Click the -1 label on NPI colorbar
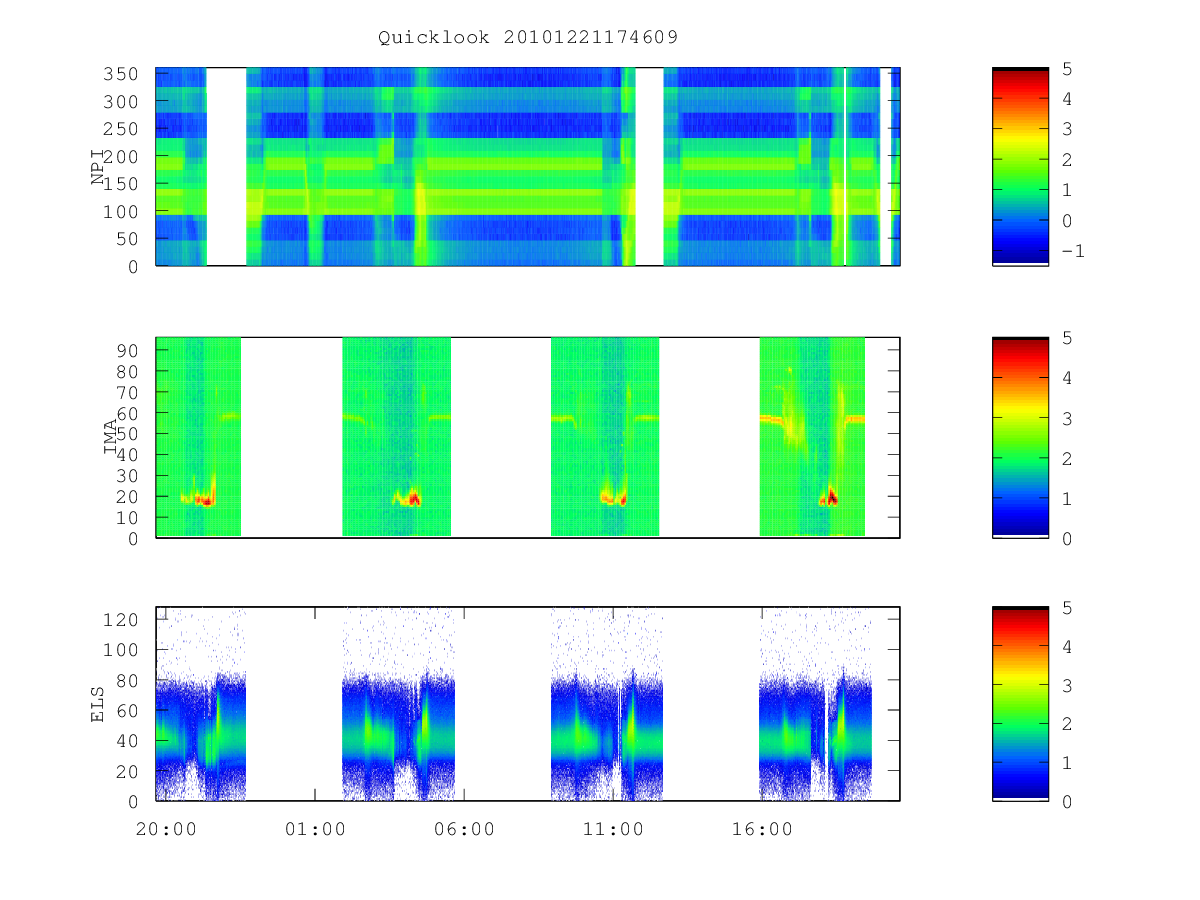This screenshot has height=900, width=1200. (x=1072, y=251)
